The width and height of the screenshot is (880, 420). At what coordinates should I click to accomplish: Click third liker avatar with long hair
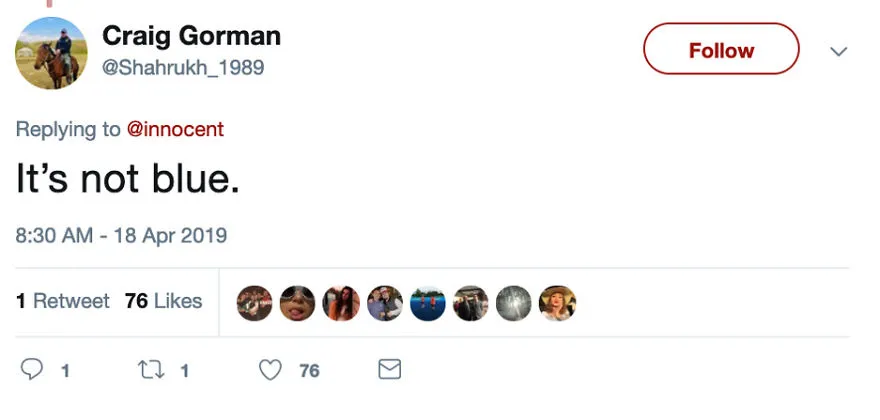(x=341, y=303)
